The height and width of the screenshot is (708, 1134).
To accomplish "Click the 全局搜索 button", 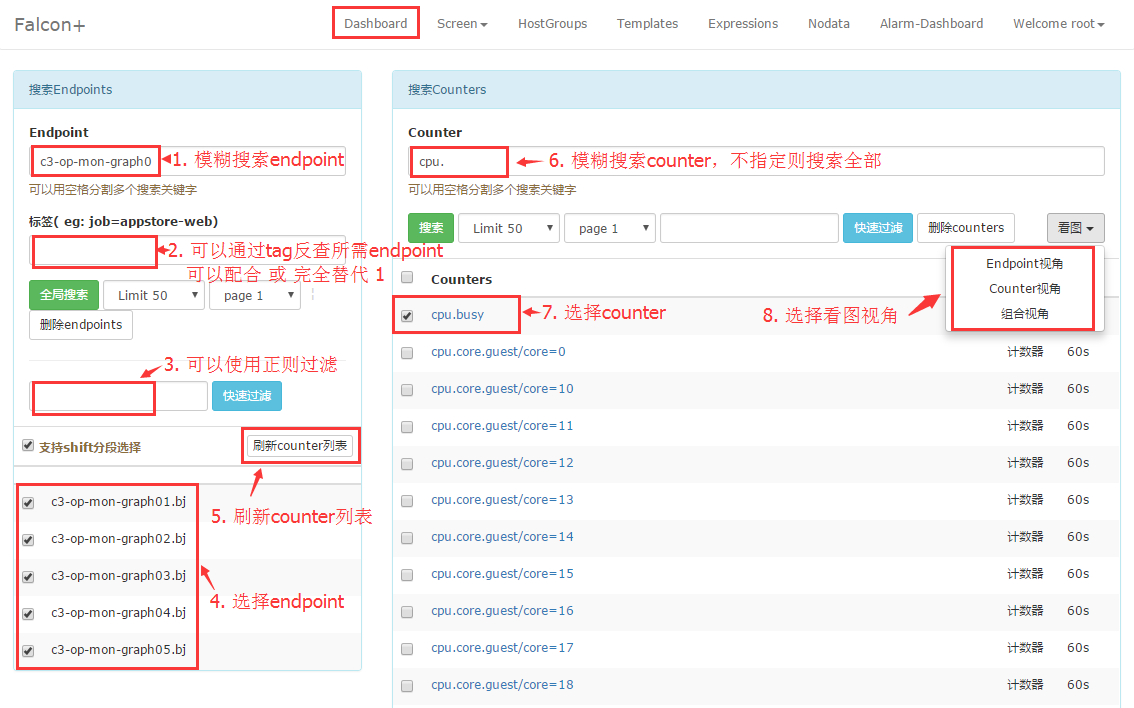I will point(63,295).
